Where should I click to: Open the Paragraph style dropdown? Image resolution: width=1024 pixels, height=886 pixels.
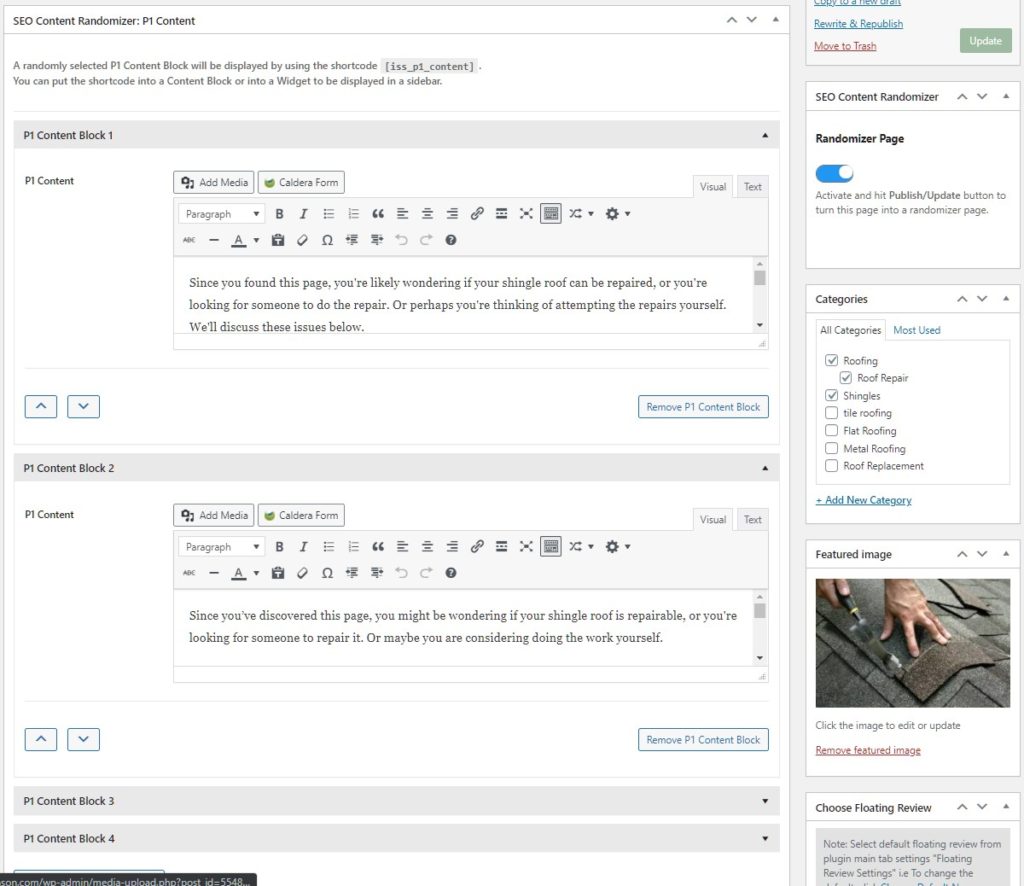(220, 213)
